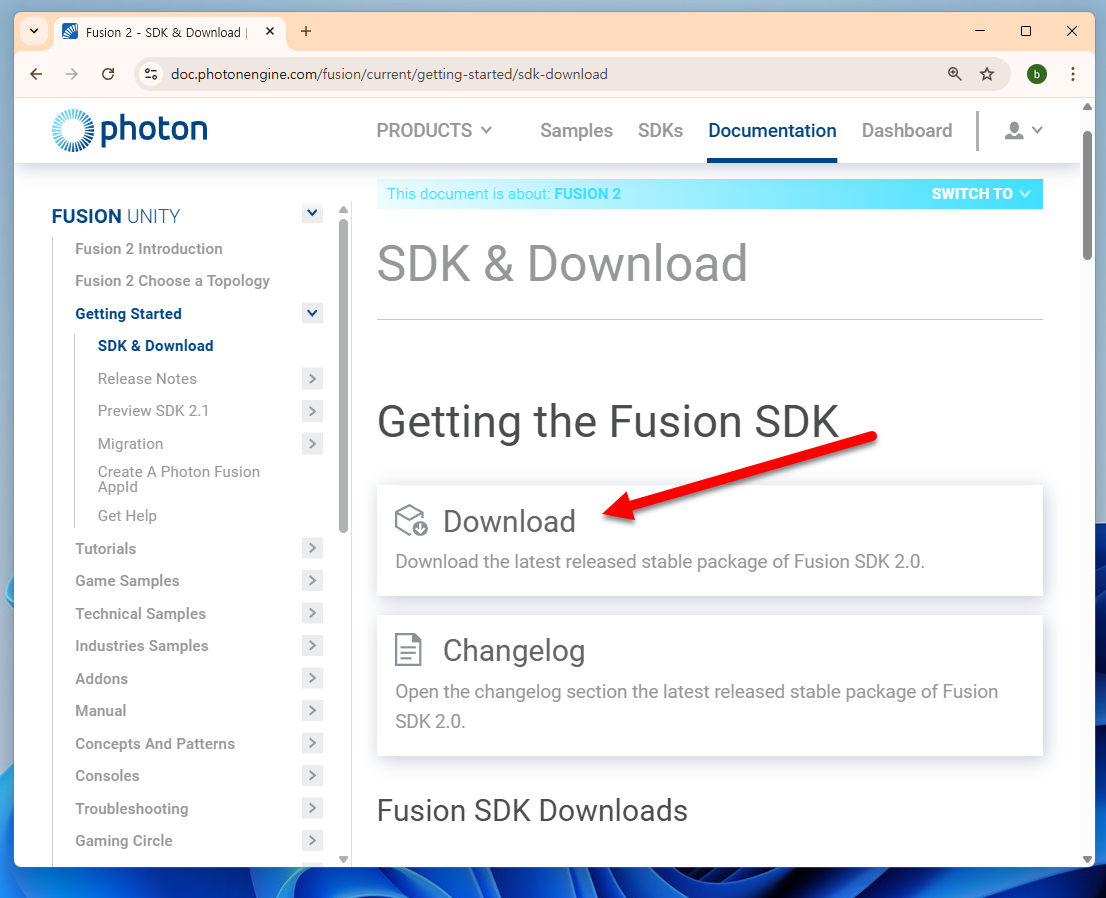The height and width of the screenshot is (898, 1106).
Task: Expand the Addons arrow
Action: click(x=312, y=678)
